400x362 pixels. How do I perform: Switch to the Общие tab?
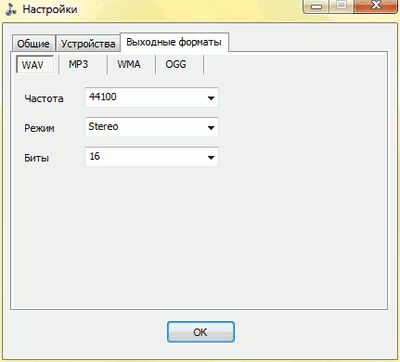(x=33, y=43)
